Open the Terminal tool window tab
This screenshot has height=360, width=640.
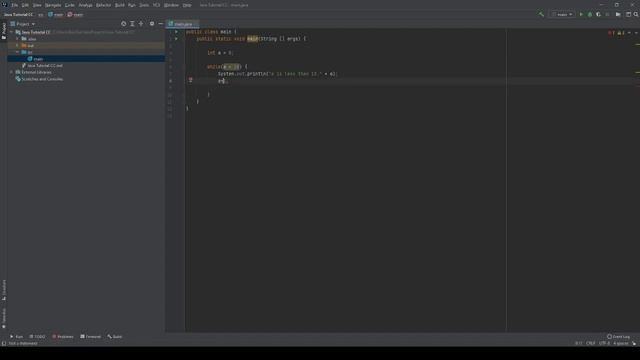91,337
